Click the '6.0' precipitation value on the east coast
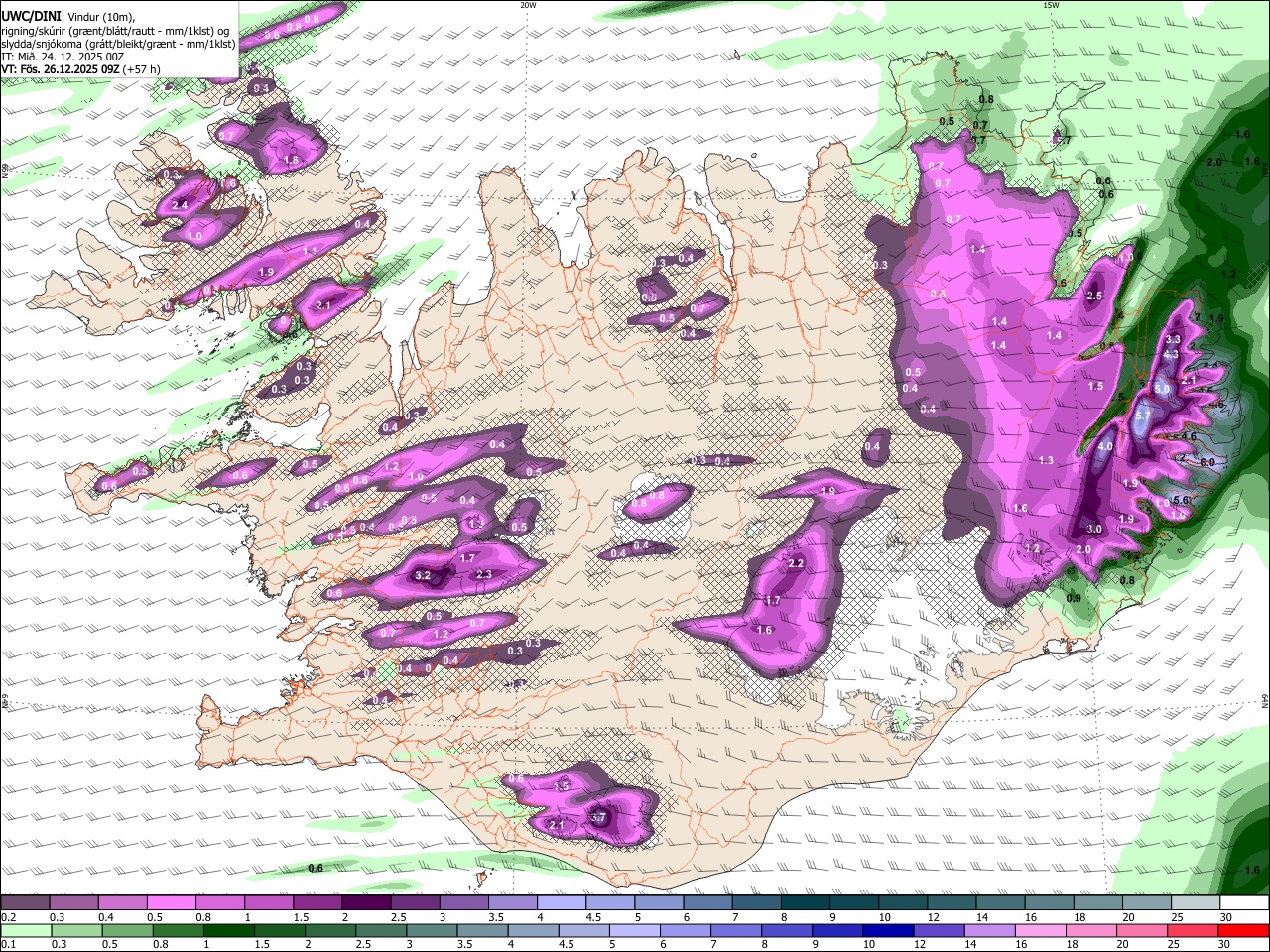Viewport: 1270px width, 952px height. [x=1207, y=463]
